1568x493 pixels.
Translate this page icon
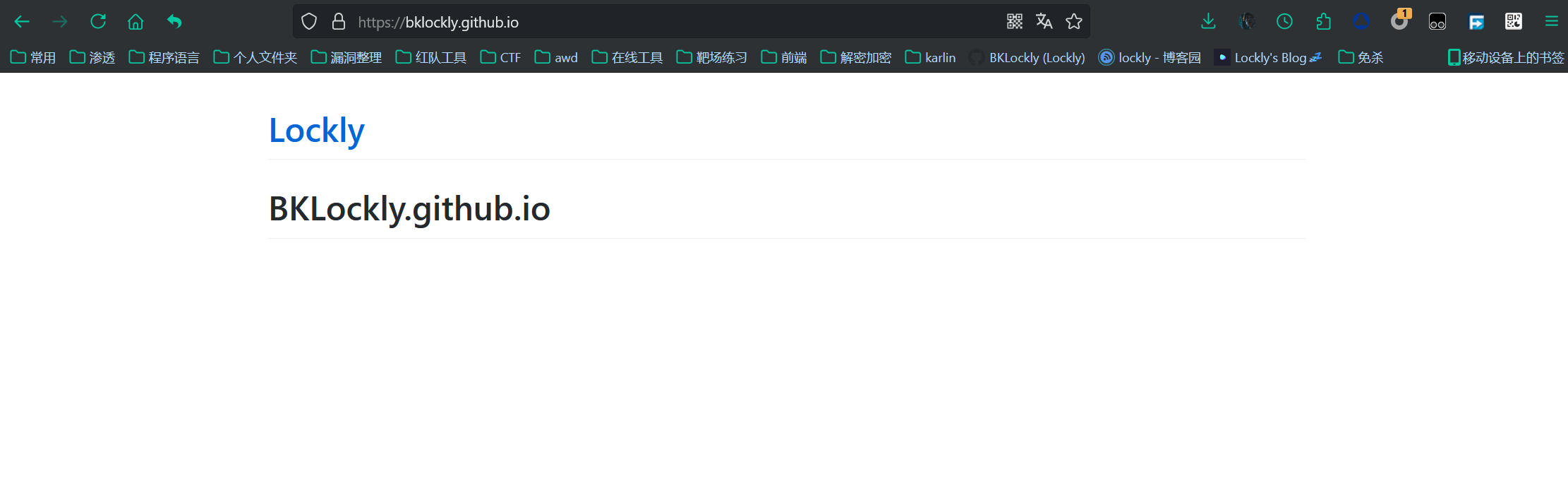1044,22
